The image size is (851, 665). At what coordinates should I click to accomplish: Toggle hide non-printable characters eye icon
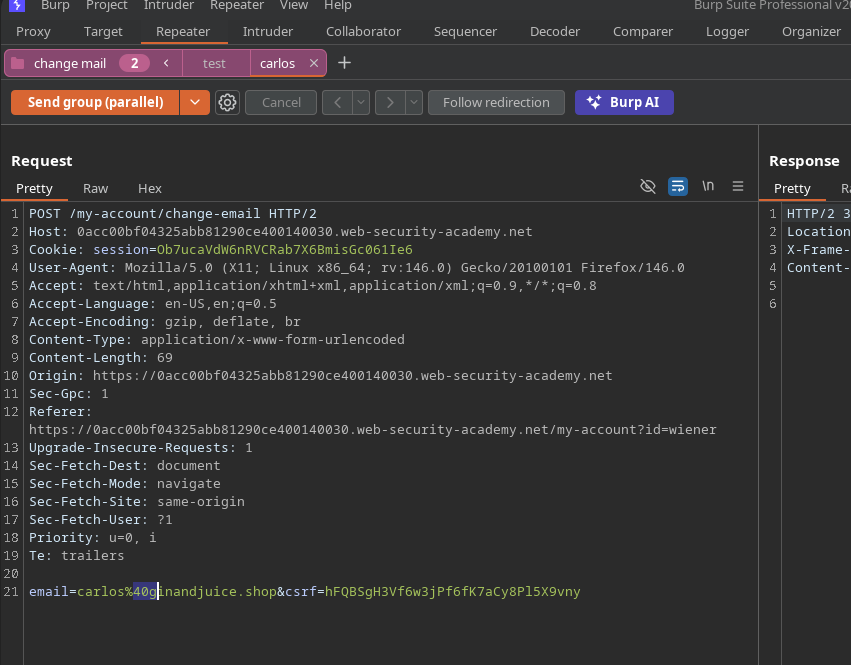(648, 186)
